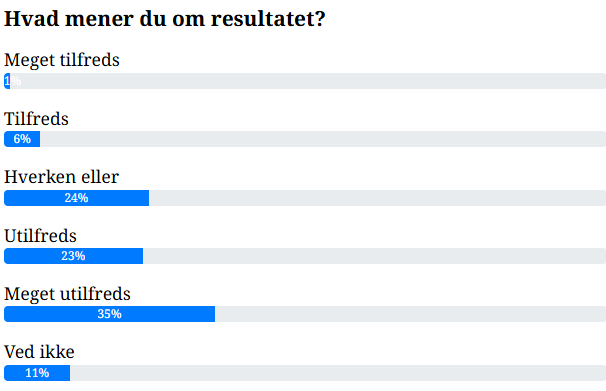
Task: Click the '35%' percentage text
Action: 109,314
